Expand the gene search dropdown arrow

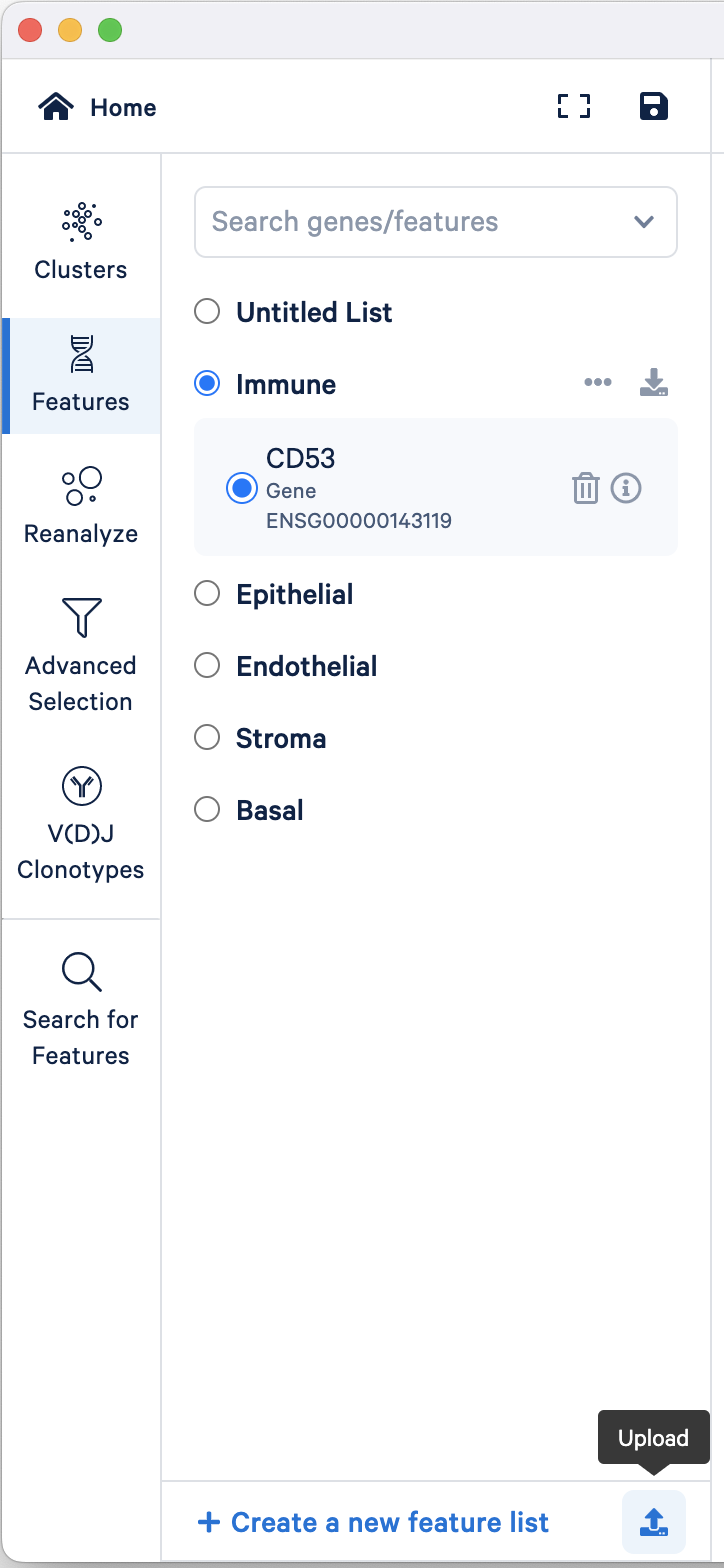pos(644,222)
